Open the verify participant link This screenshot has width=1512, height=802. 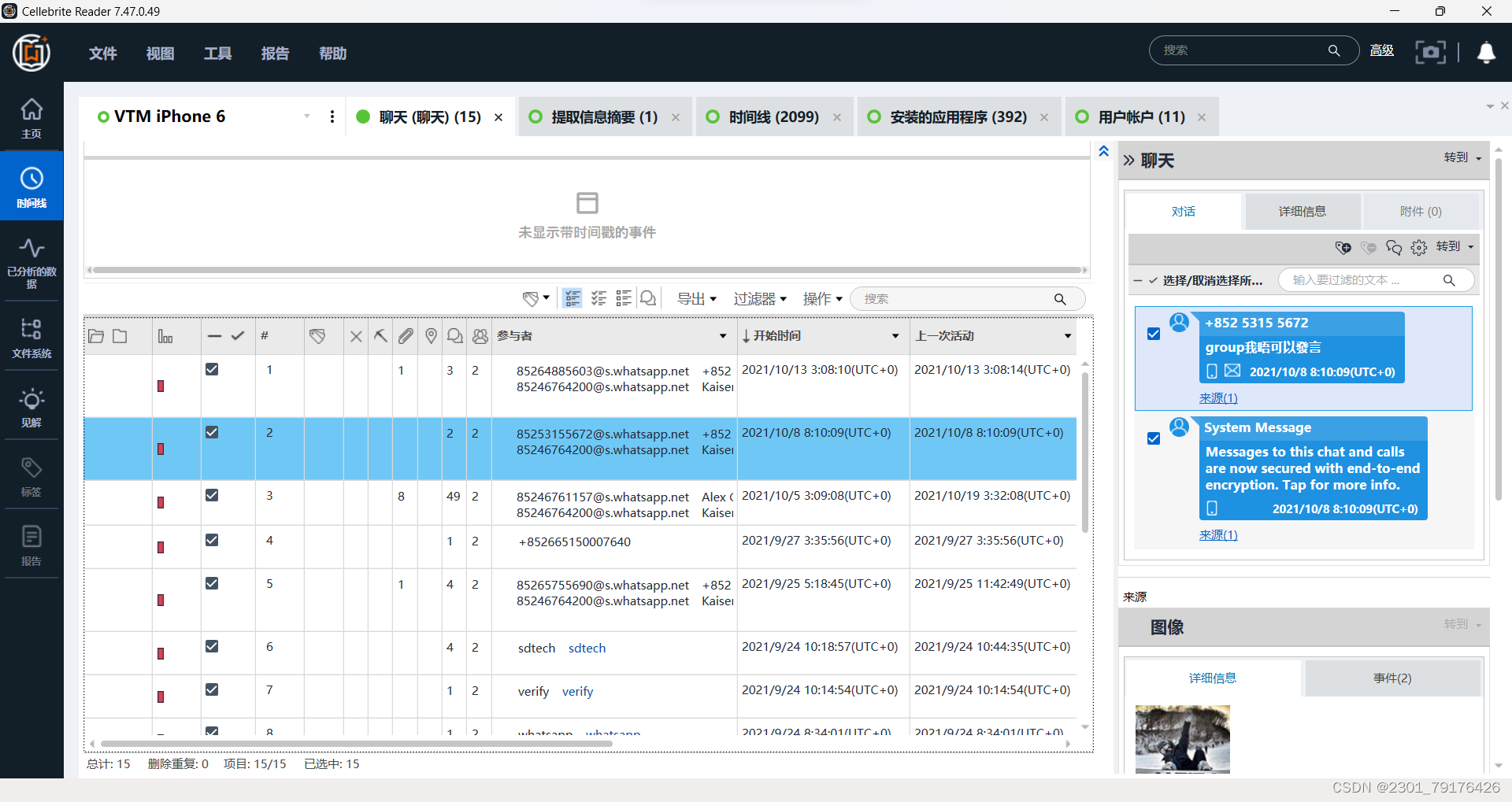[577, 692]
